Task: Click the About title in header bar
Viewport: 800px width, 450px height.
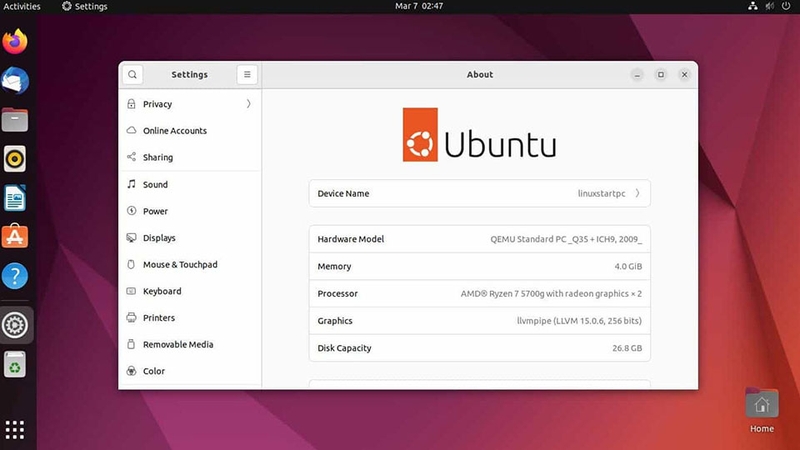Action: (480, 74)
